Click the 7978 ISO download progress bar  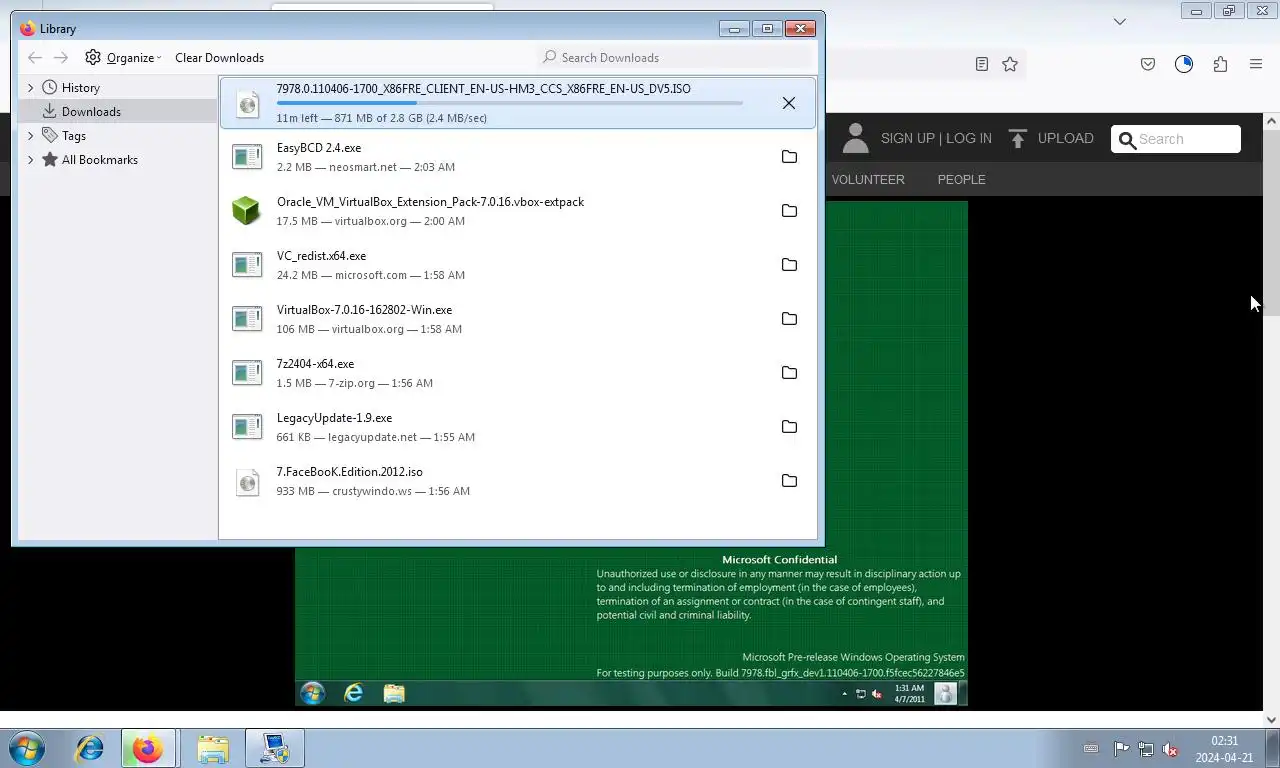[510, 103]
